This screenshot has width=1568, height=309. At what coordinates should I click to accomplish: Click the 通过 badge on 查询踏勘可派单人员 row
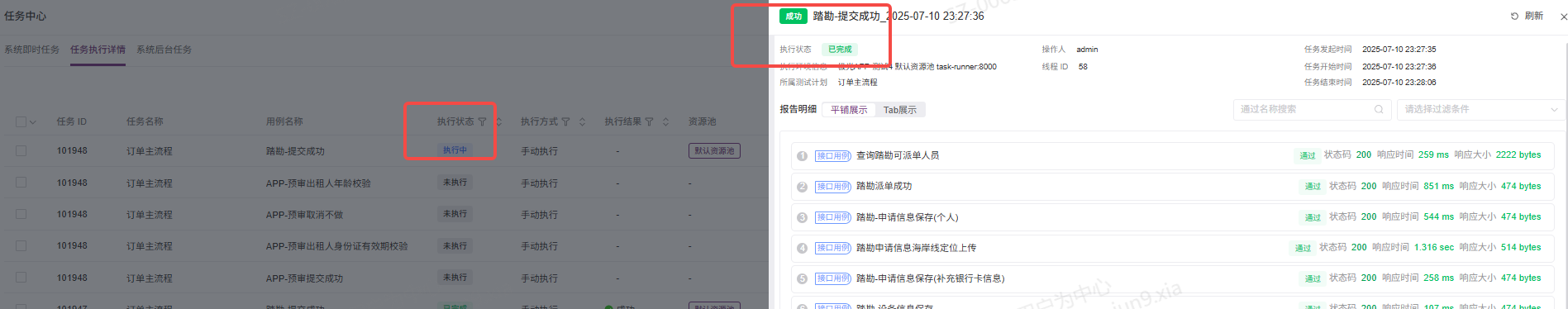point(1308,155)
